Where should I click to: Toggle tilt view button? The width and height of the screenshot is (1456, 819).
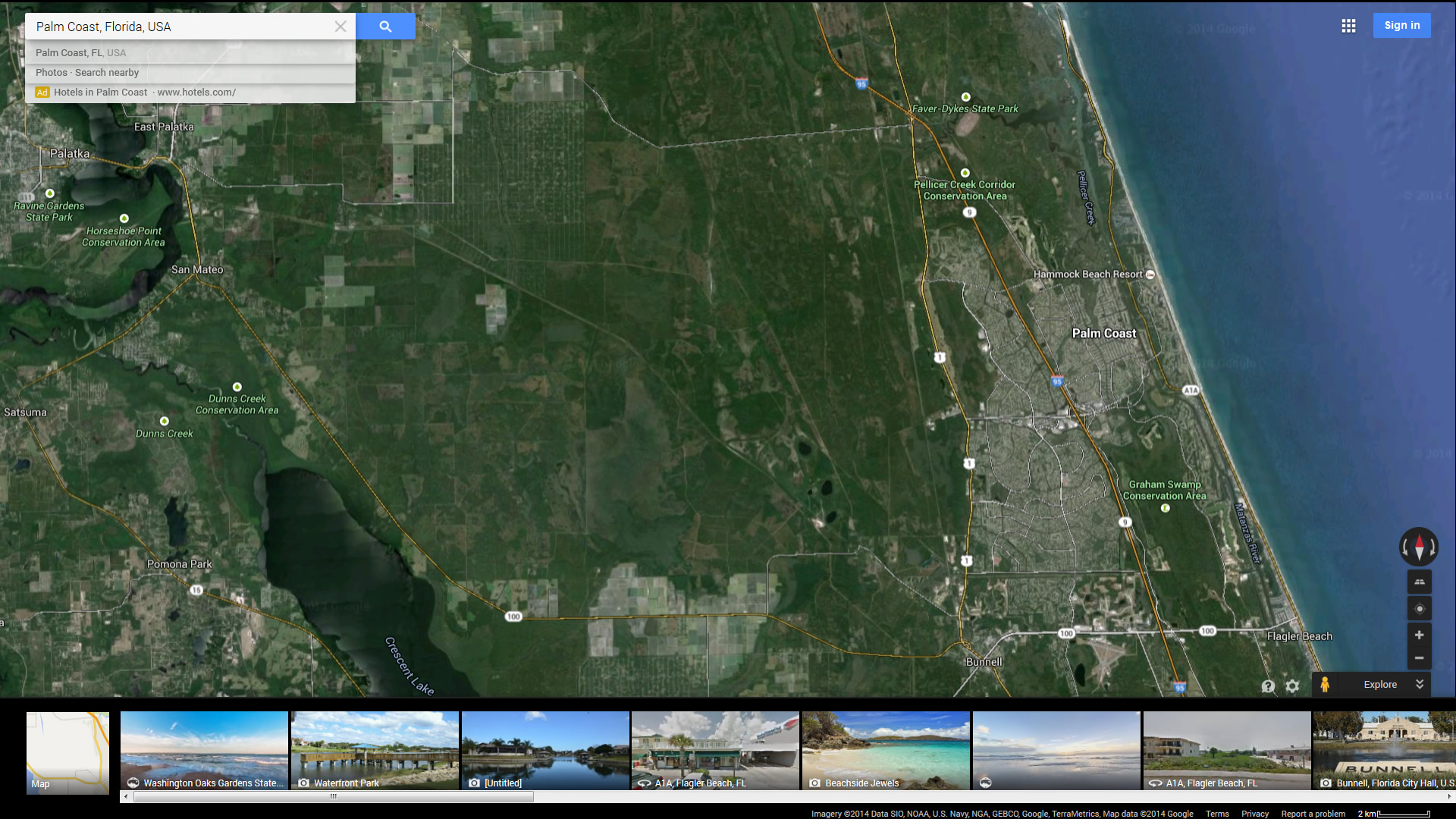tap(1419, 582)
